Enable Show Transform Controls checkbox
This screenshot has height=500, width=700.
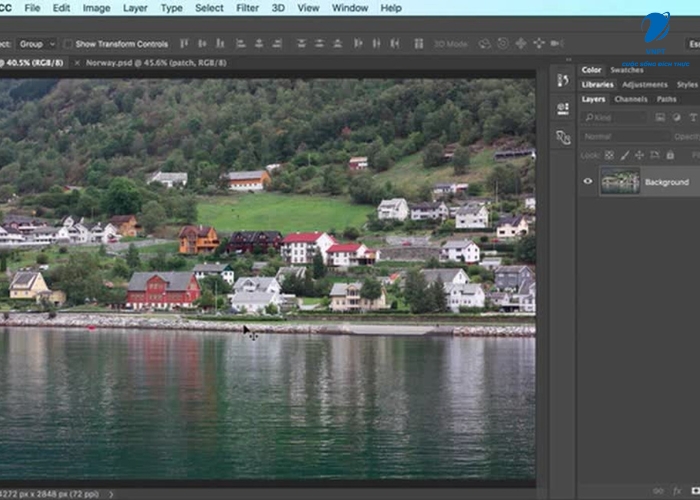(68, 44)
